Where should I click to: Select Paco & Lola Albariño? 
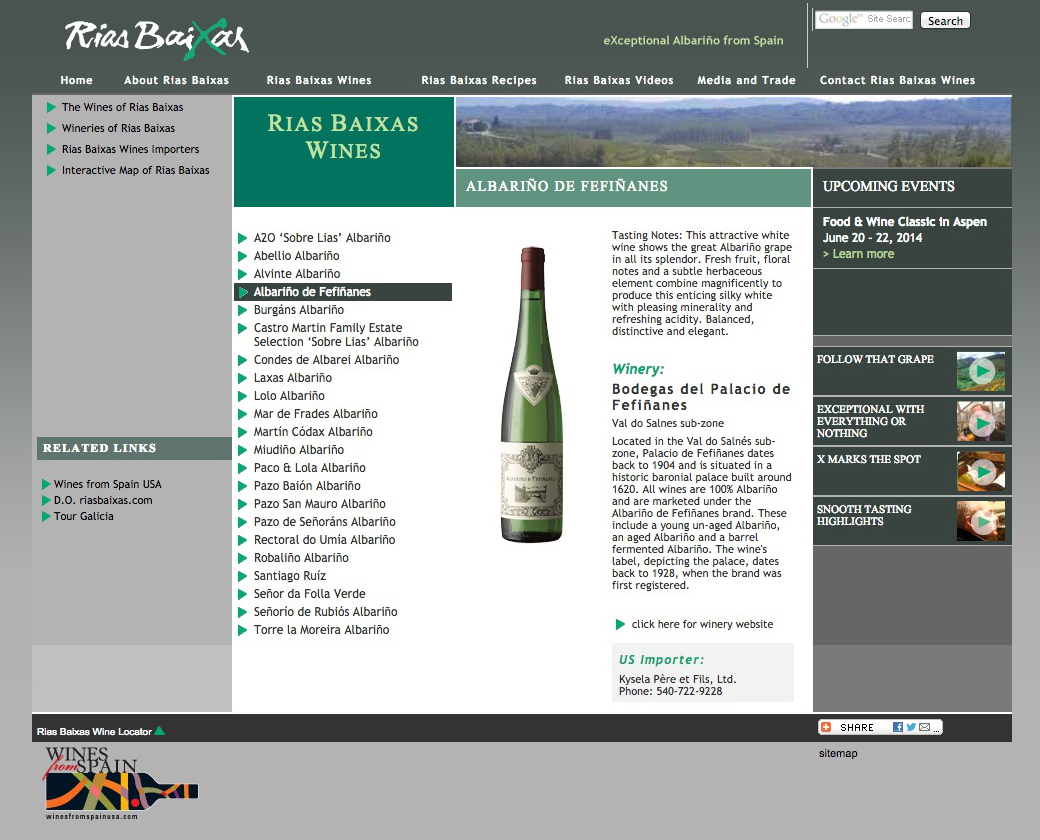tap(309, 468)
